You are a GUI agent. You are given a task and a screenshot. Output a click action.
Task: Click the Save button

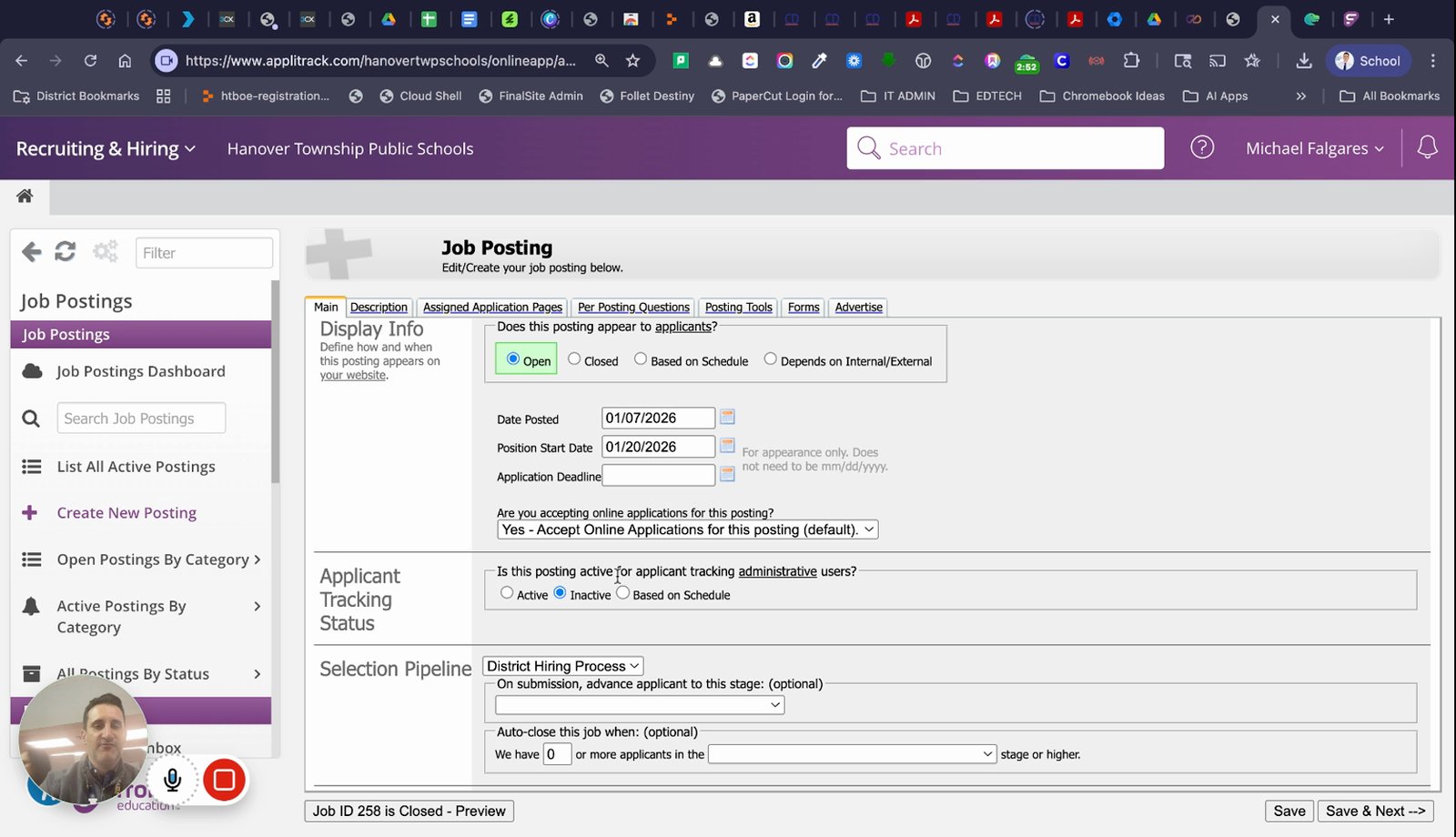click(x=1289, y=811)
